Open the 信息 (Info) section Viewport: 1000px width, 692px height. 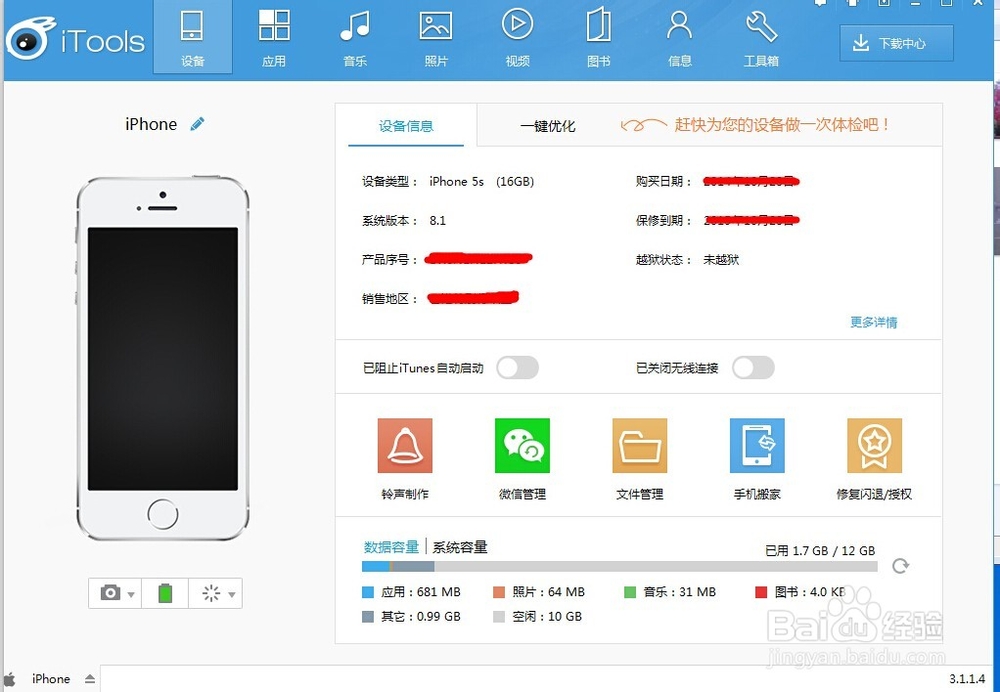(x=679, y=37)
